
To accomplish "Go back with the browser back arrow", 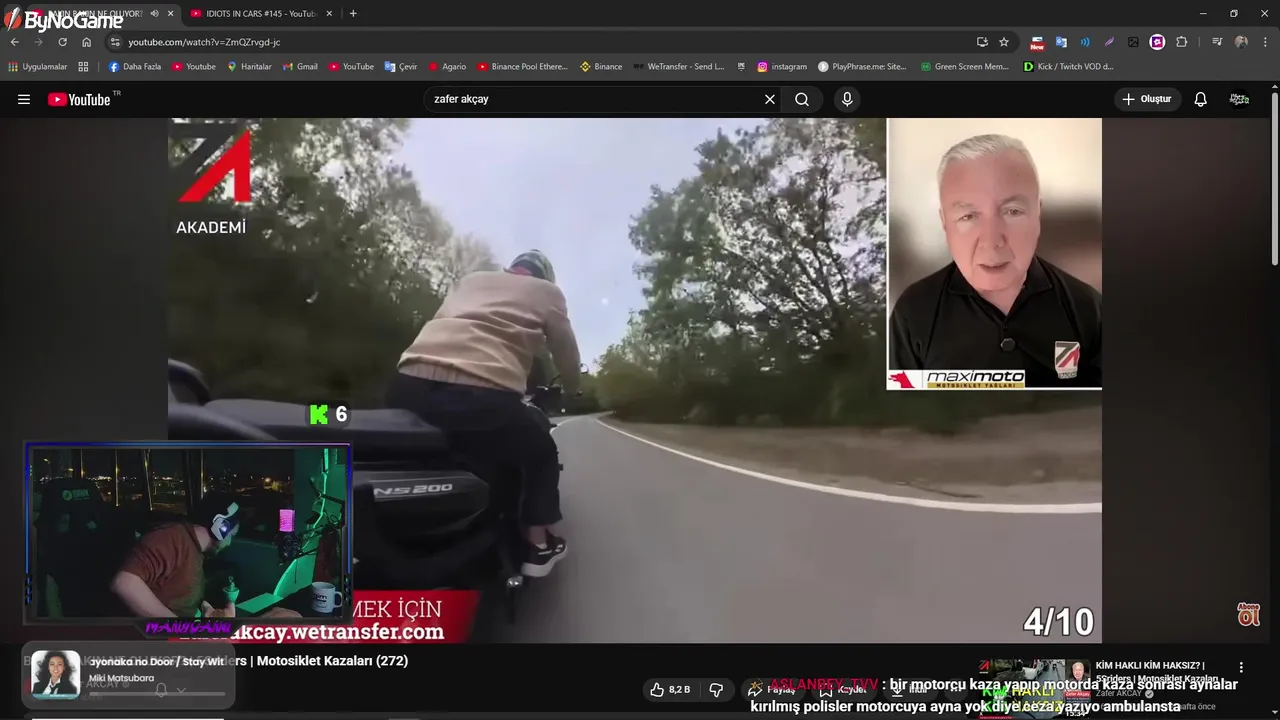I will click(x=14, y=42).
